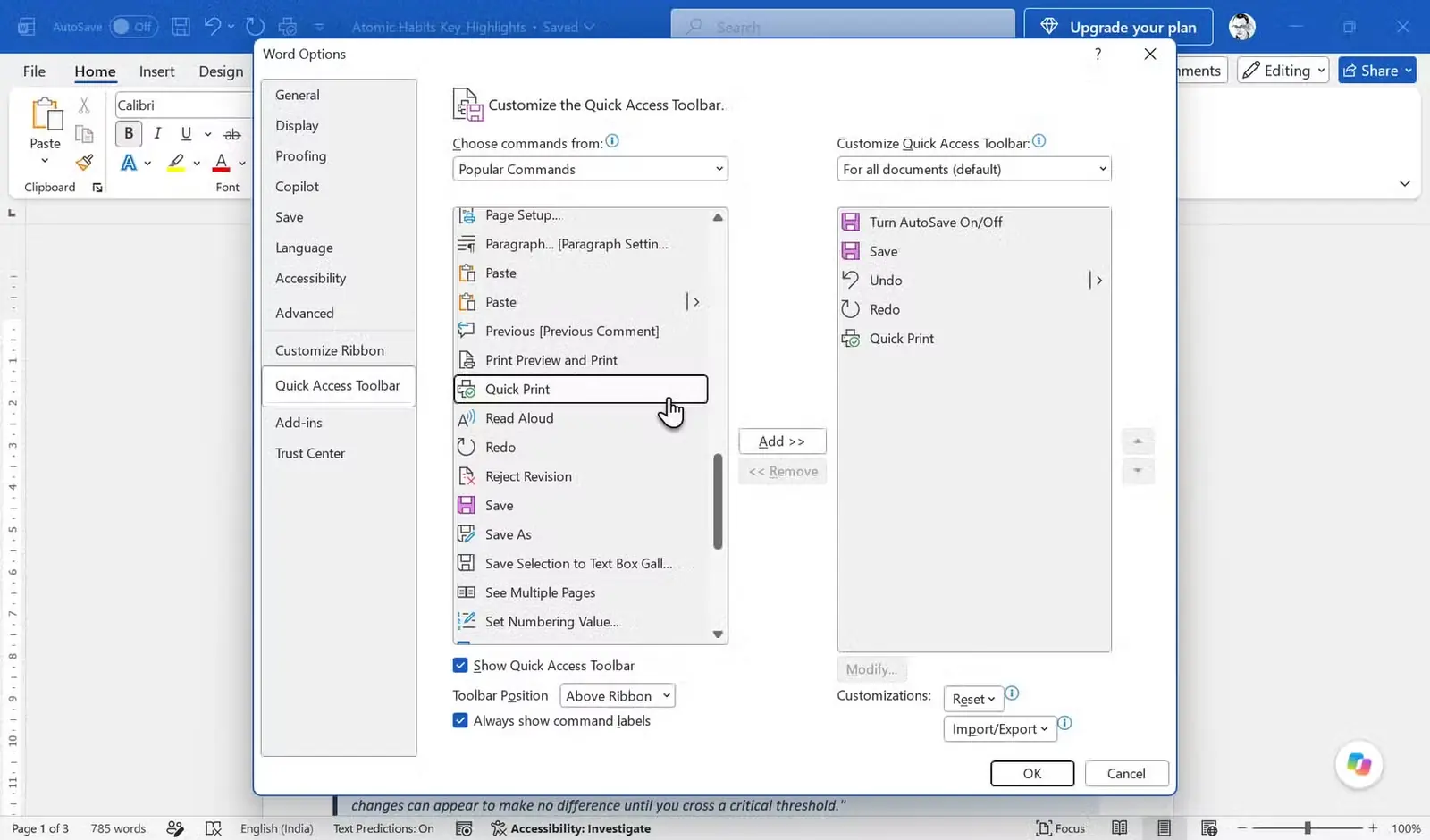Click the info icon next to Import/Export
The image size is (1430, 840).
[1064, 723]
